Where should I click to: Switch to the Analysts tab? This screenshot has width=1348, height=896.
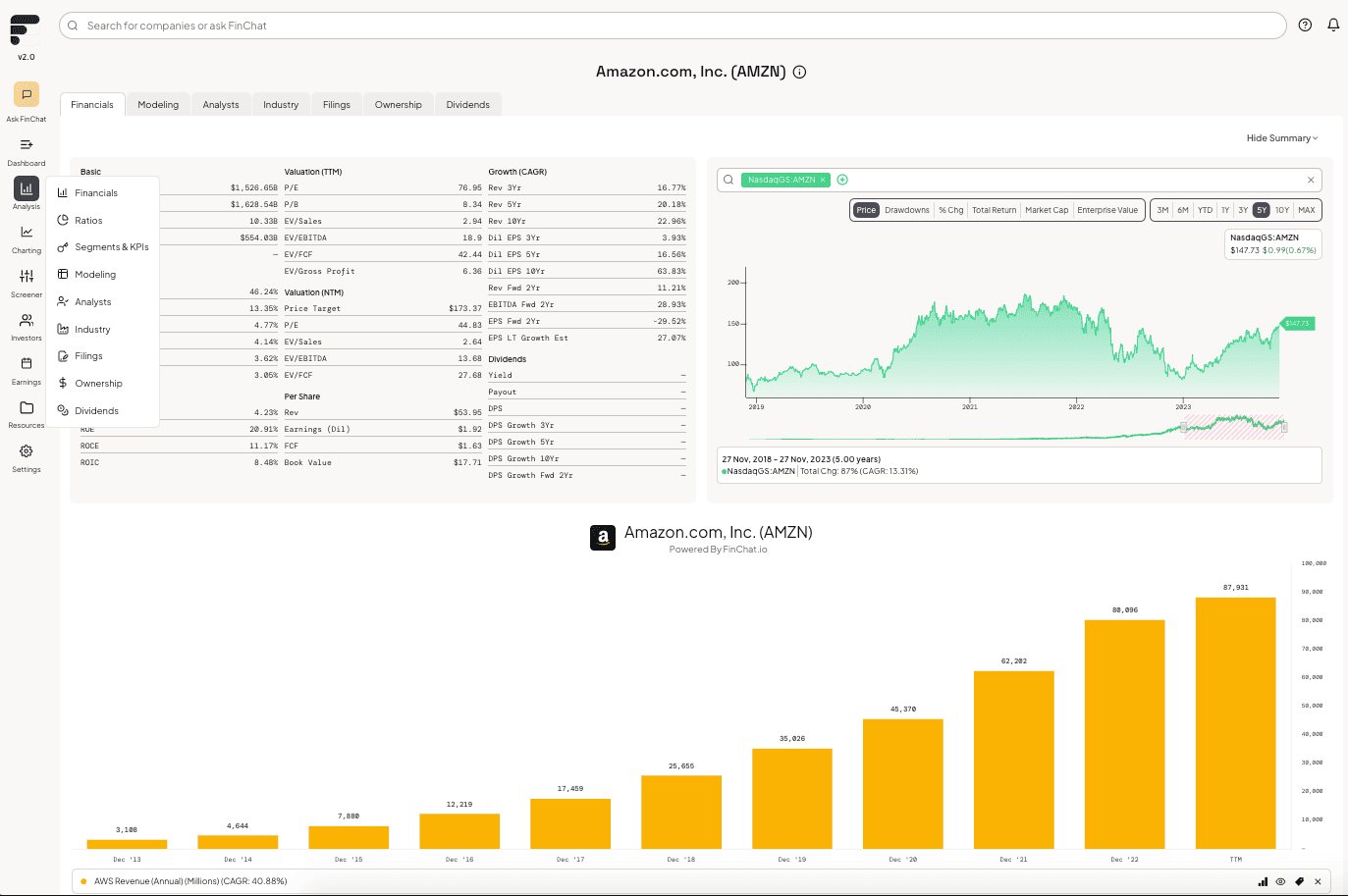[221, 105]
